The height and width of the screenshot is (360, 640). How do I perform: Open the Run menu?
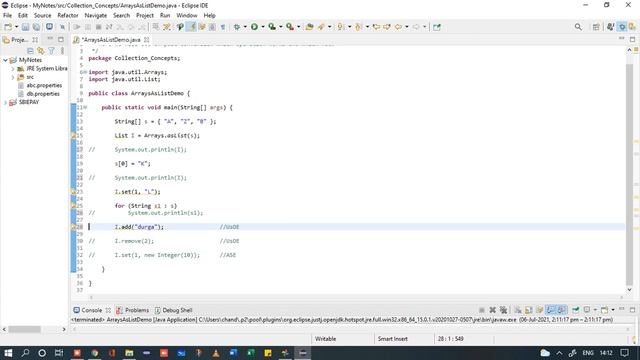pos(165,16)
